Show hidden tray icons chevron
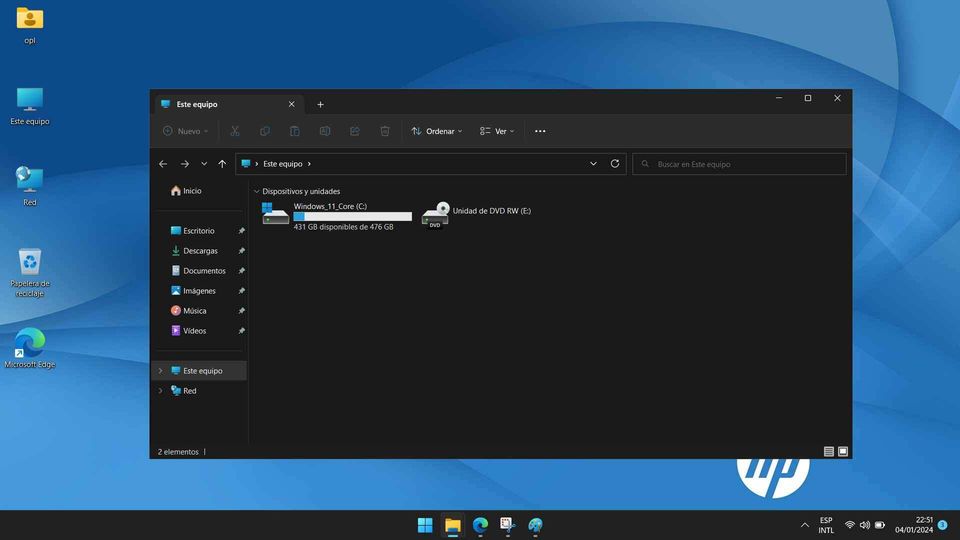960x540 pixels. pyautogui.click(x=804, y=525)
